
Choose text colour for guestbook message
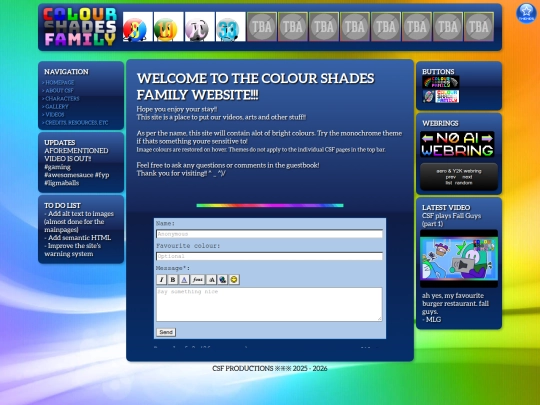tap(184, 280)
